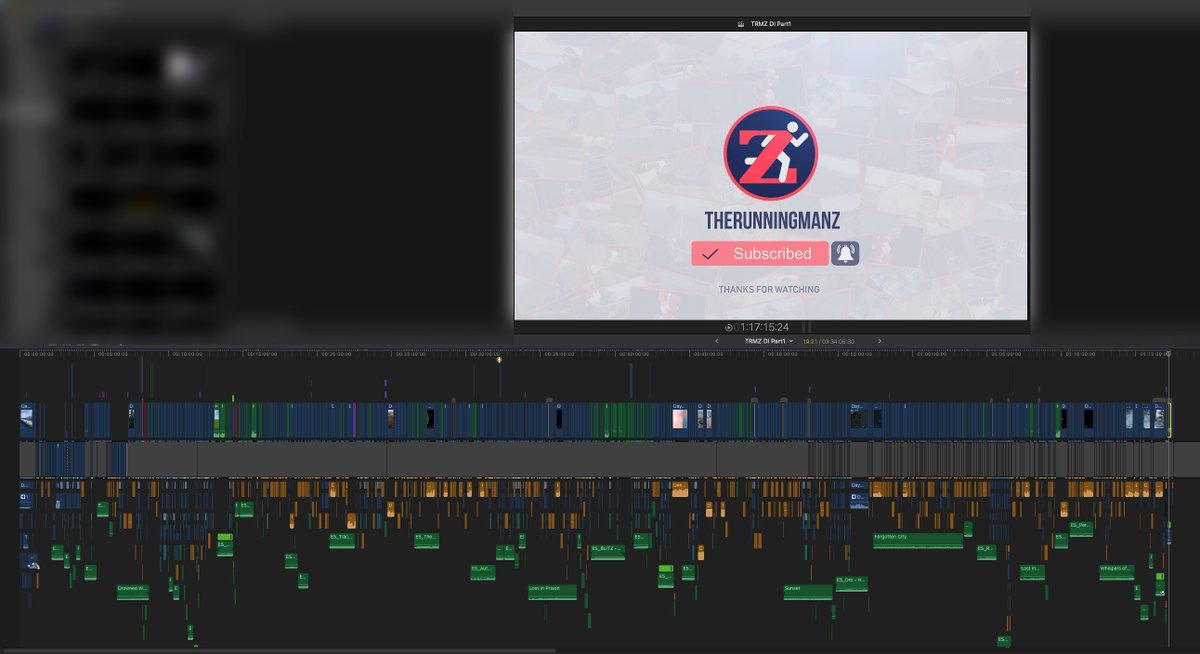This screenshot has width=1200, height=654.
Task: Select the Lost in Prison audio clip
Action: pyautogui.click(x=552, y=591)
